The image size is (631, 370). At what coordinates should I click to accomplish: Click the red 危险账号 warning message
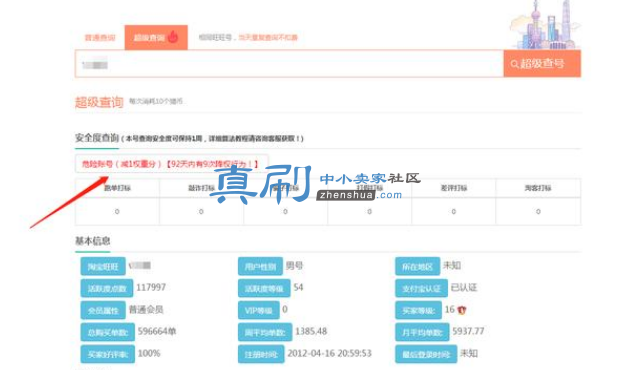click(170, 164)
